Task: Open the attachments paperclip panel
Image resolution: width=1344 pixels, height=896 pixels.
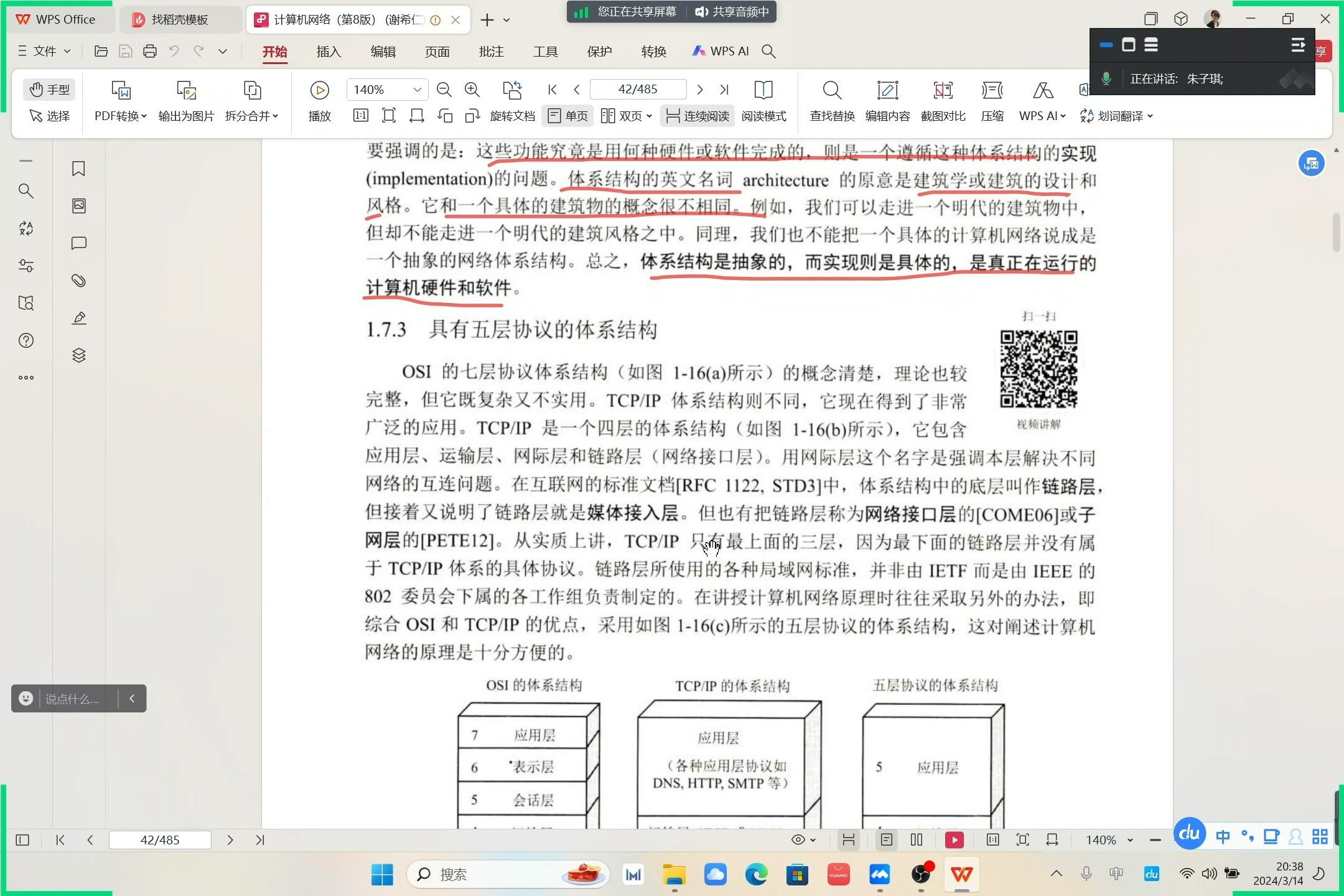Action: point(78,281)
